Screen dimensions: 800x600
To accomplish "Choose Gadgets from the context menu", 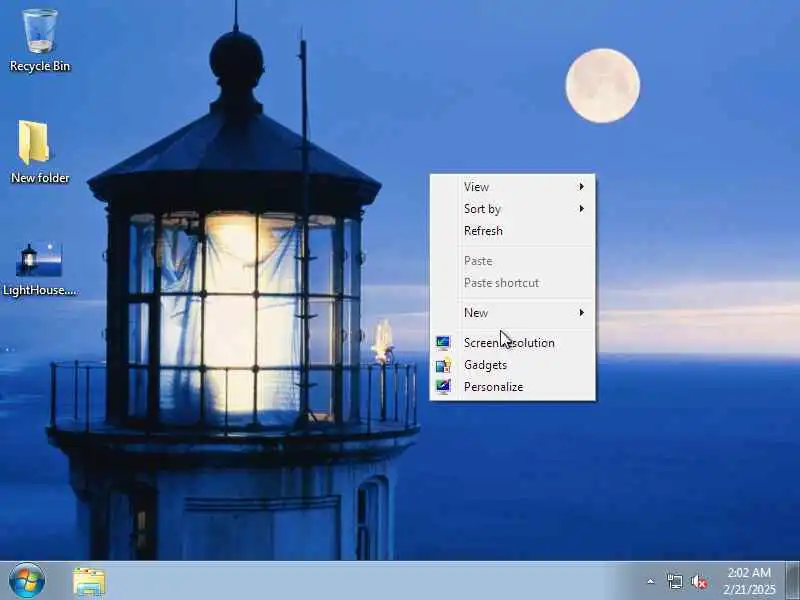I will click(x=513, y=365).
